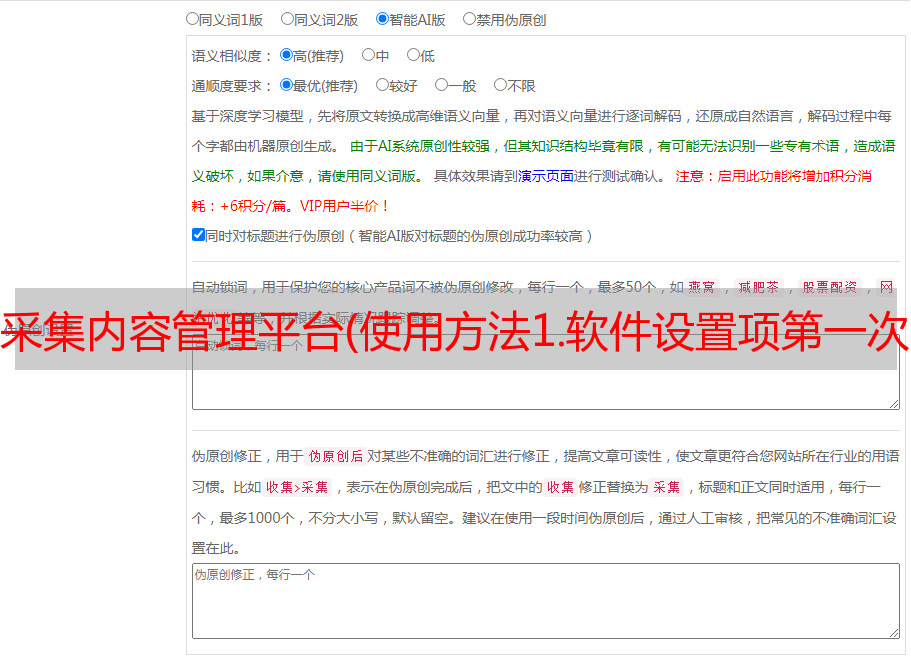This screenshot has height=658, width=911.
Task: Set 语义相似度 to 低
Action: click(x=413, y=55)
